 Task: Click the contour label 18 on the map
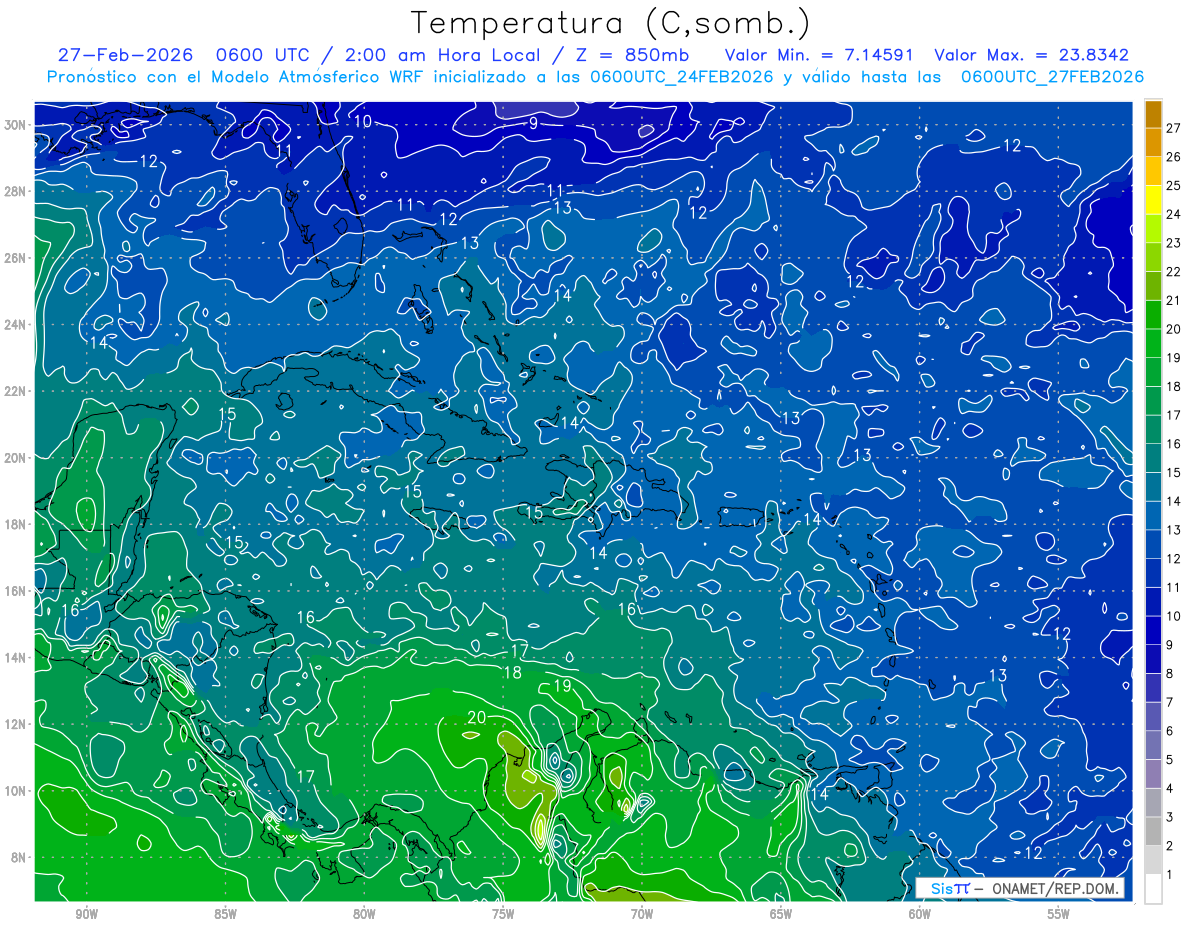pyautogui.click(x=512, y=673)
